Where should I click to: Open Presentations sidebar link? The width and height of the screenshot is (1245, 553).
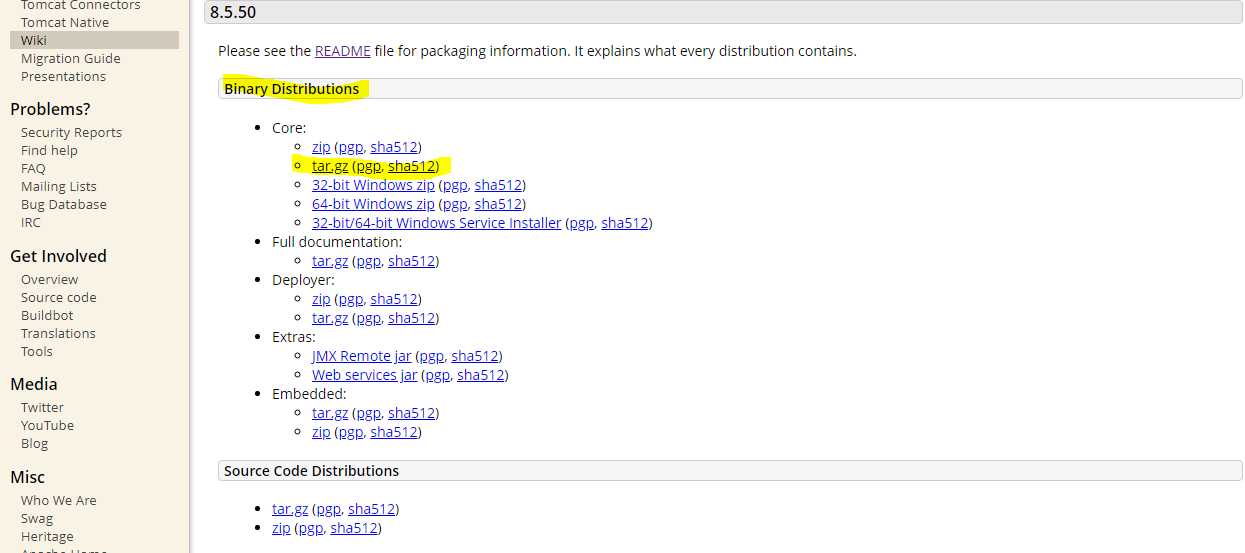click(63, 76)
